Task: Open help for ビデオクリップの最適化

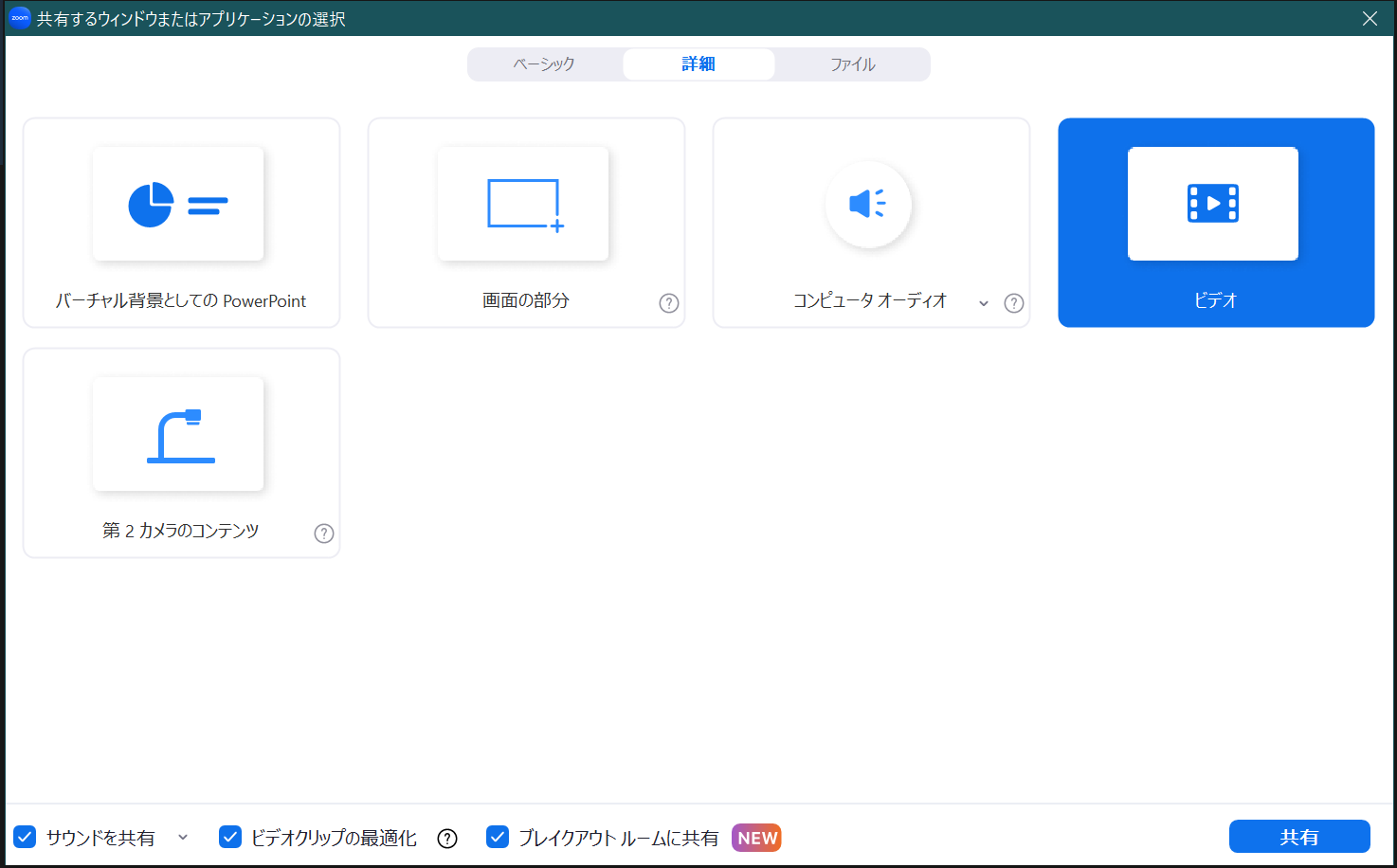Action: pyautogui.click(x=447, y=839)
